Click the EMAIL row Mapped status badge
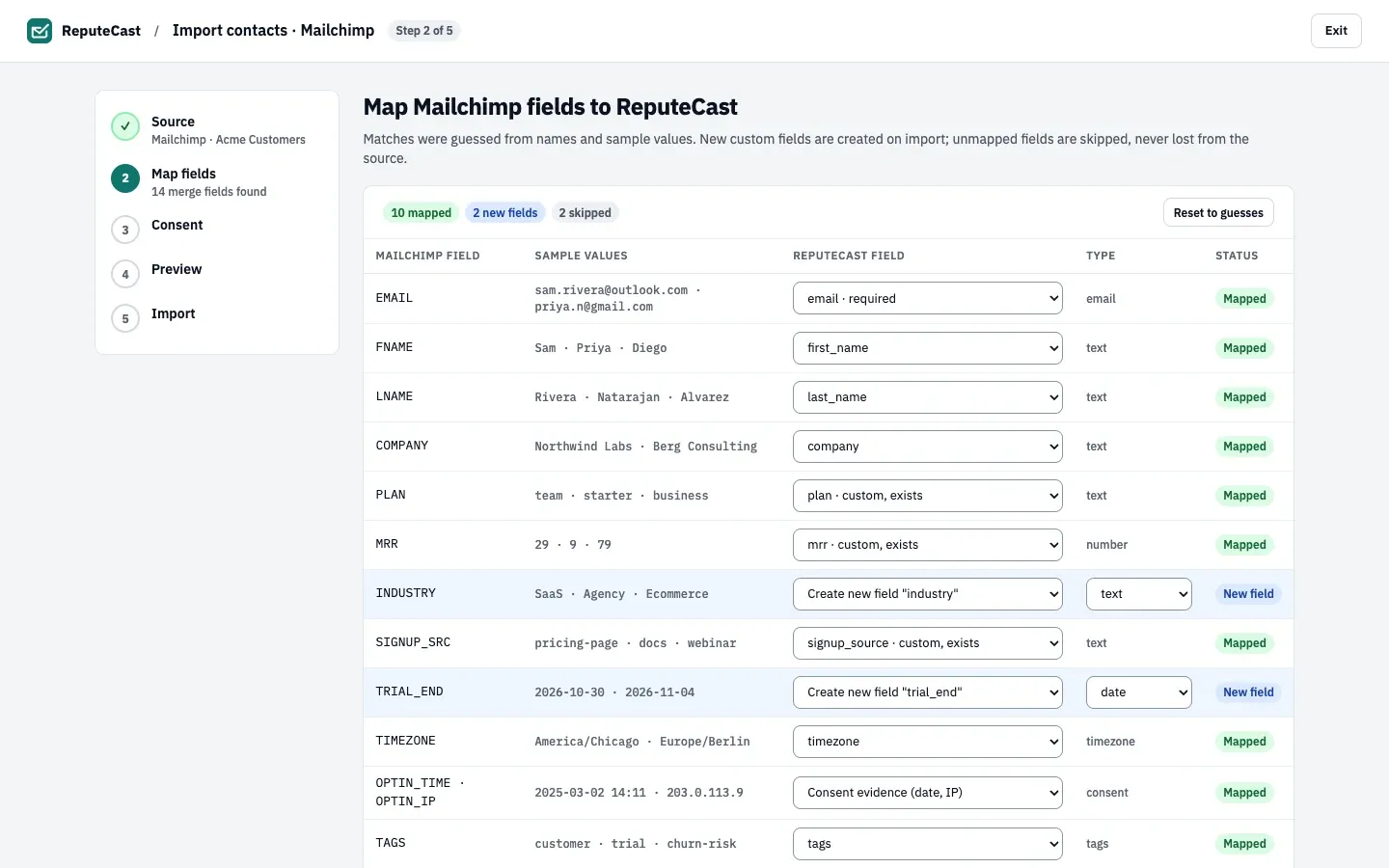The height and width of the screenshot is (868, 1389). (1244, 299)
